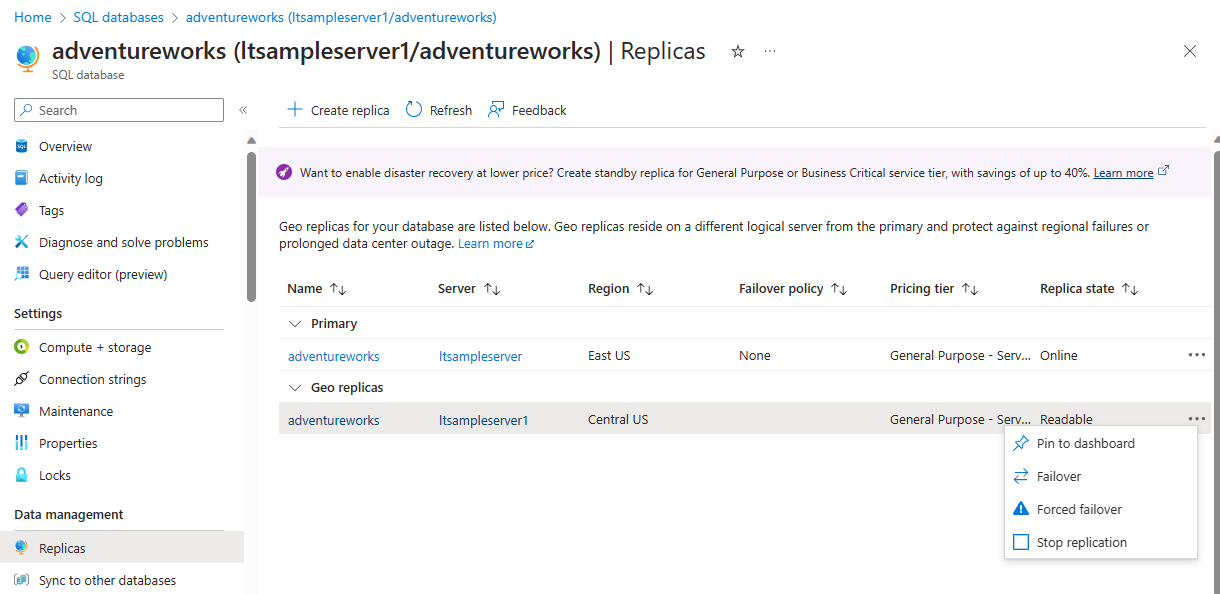
Task: Open Sync to other databases page
Action: tap(107, 580)
